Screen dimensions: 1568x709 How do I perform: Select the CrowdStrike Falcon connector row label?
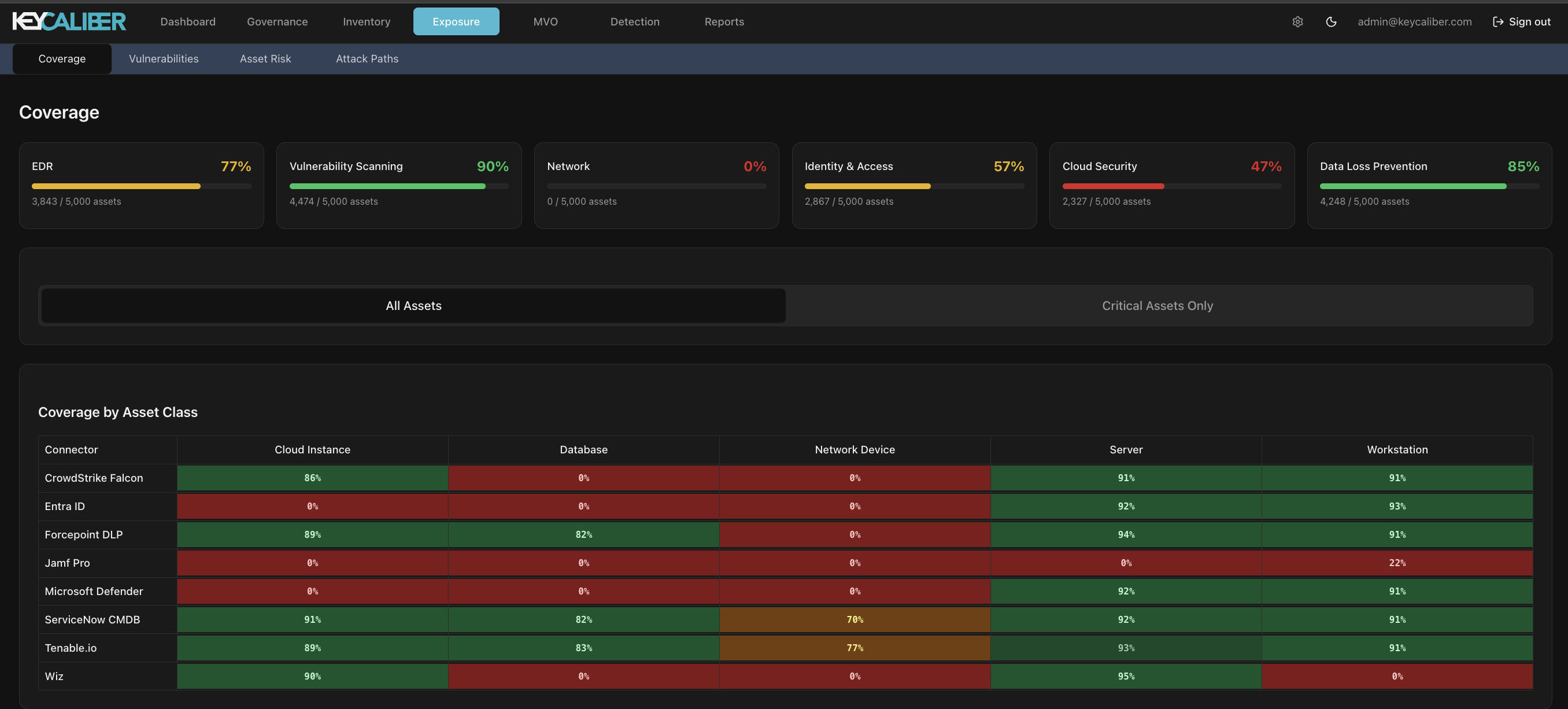click(94, 478)
